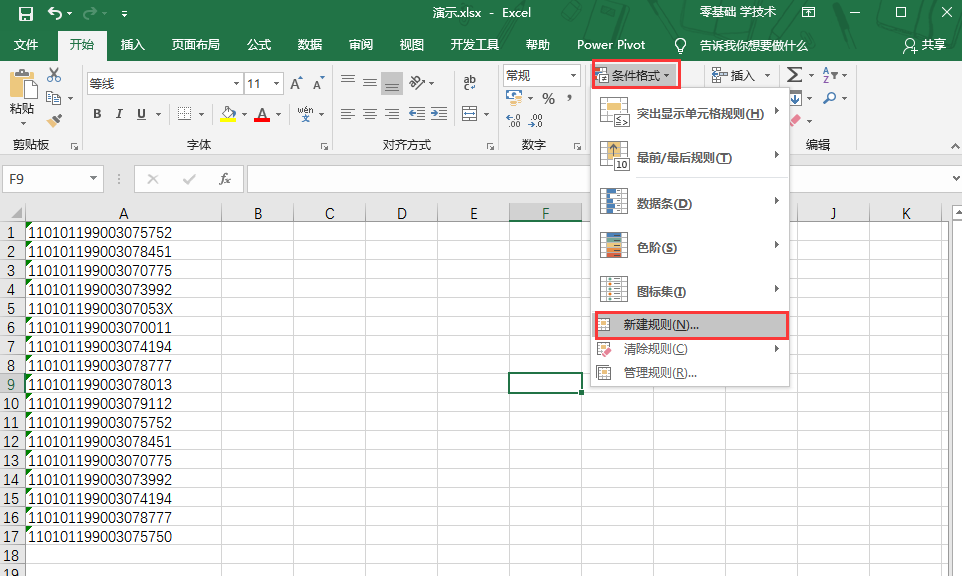Click the phonetic guide wén icon
The width and height of the screenshot is (962, 576).
tap(306, 114)
